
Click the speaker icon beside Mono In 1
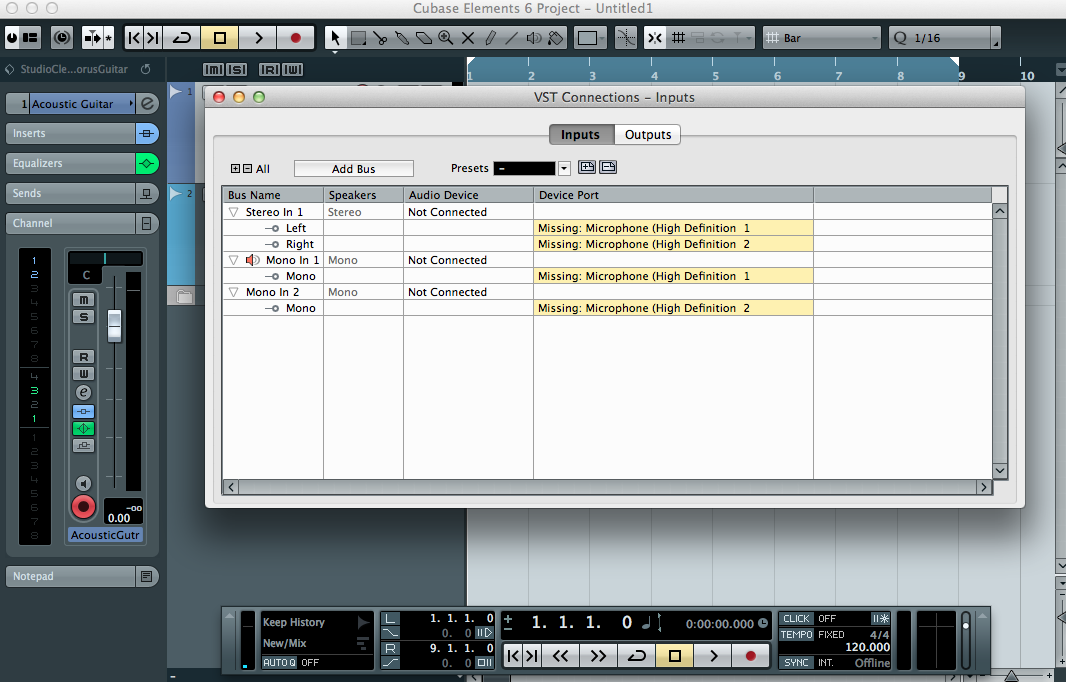coord(253,260)
